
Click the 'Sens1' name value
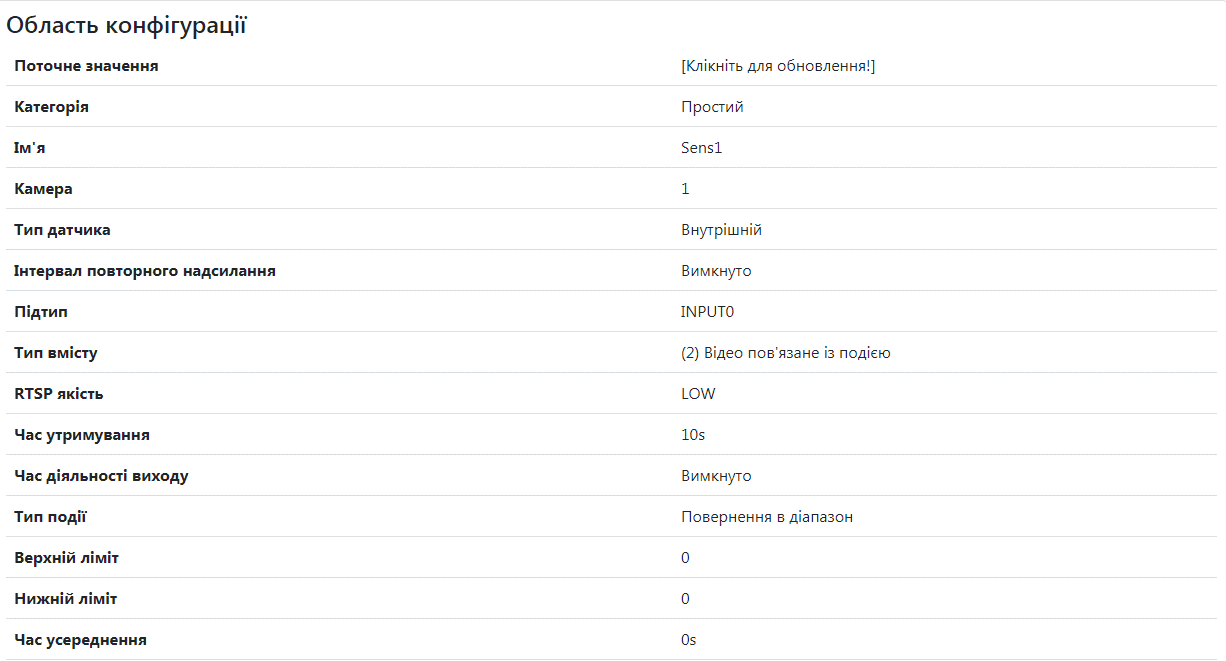click(701, 148)
